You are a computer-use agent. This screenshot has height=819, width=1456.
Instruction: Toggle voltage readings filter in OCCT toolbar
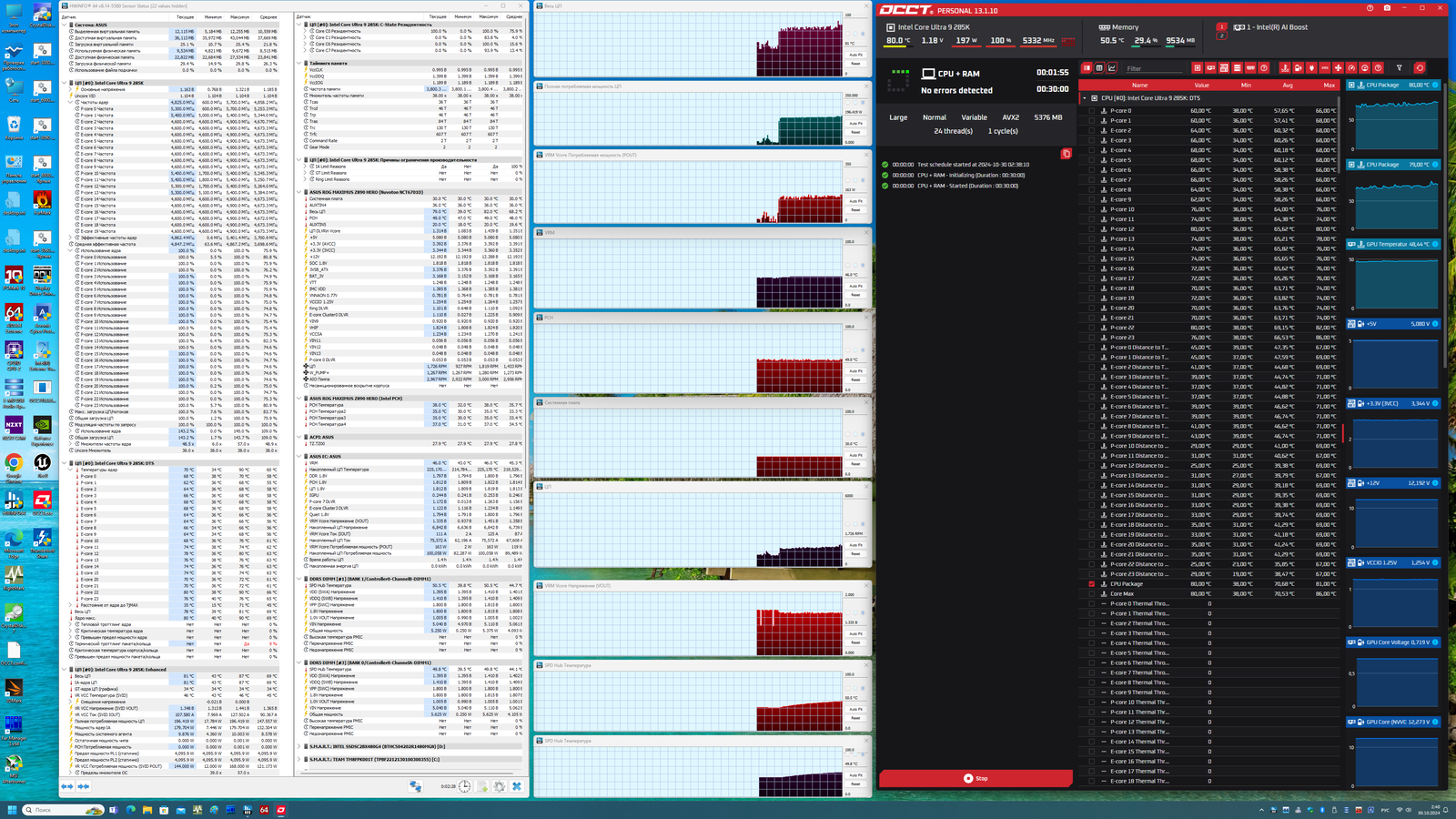(x=1298, y=68)
